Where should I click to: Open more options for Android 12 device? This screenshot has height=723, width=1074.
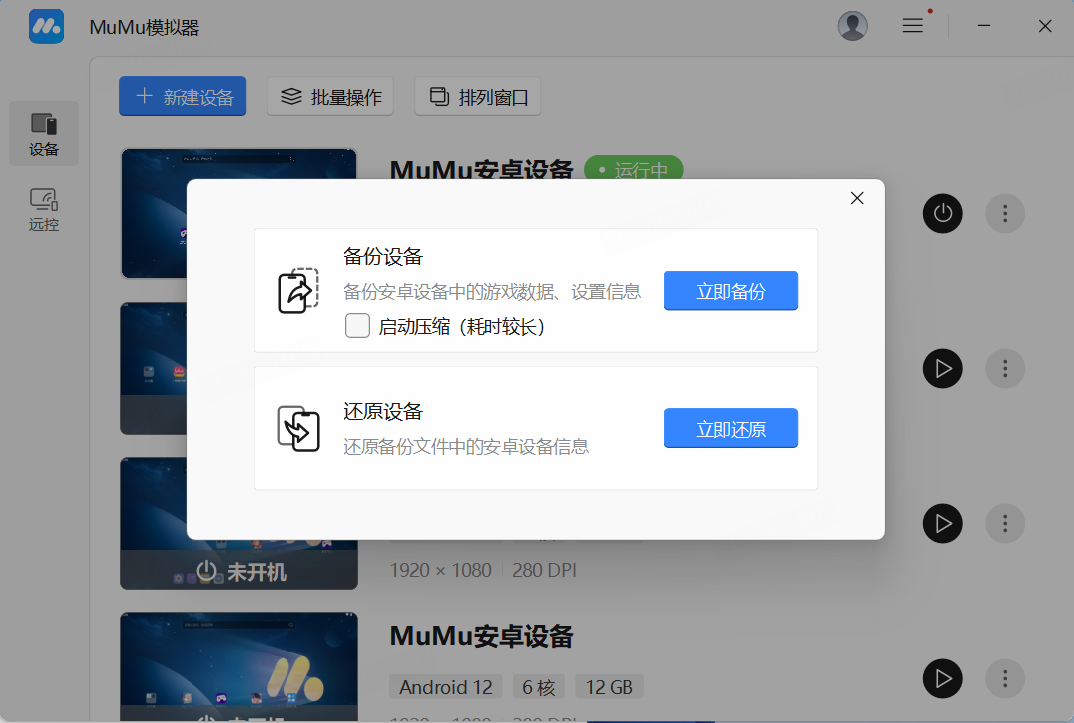[1005, 678]
